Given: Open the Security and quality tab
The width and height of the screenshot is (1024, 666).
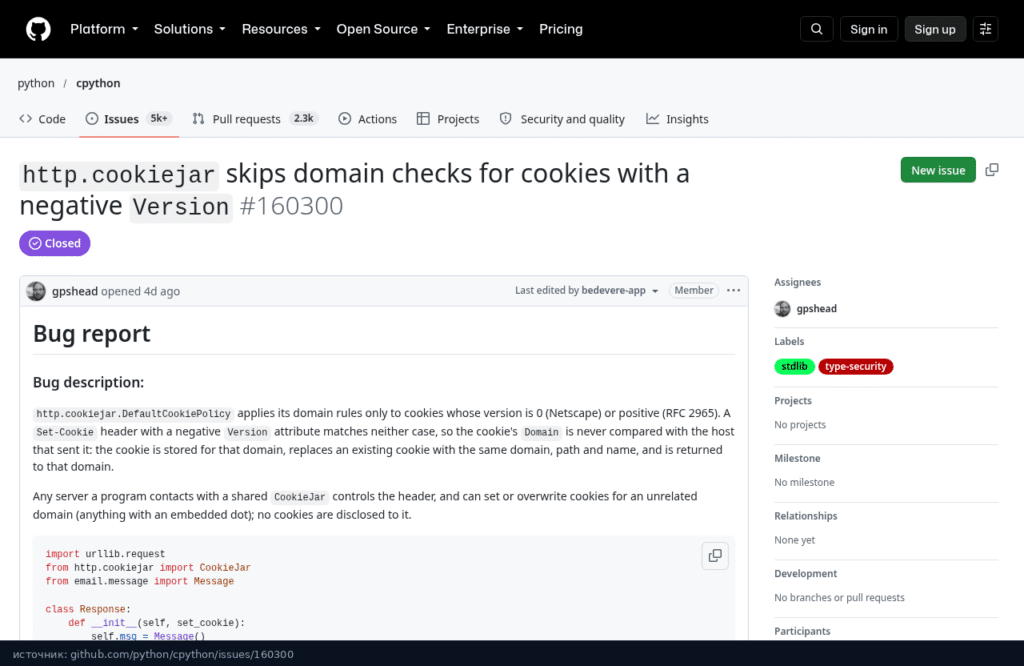Looking at the screenshot, I should [562, 119].
